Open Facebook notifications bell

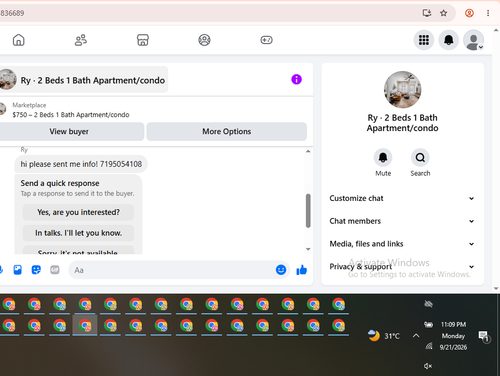click(x=449, y=40)
